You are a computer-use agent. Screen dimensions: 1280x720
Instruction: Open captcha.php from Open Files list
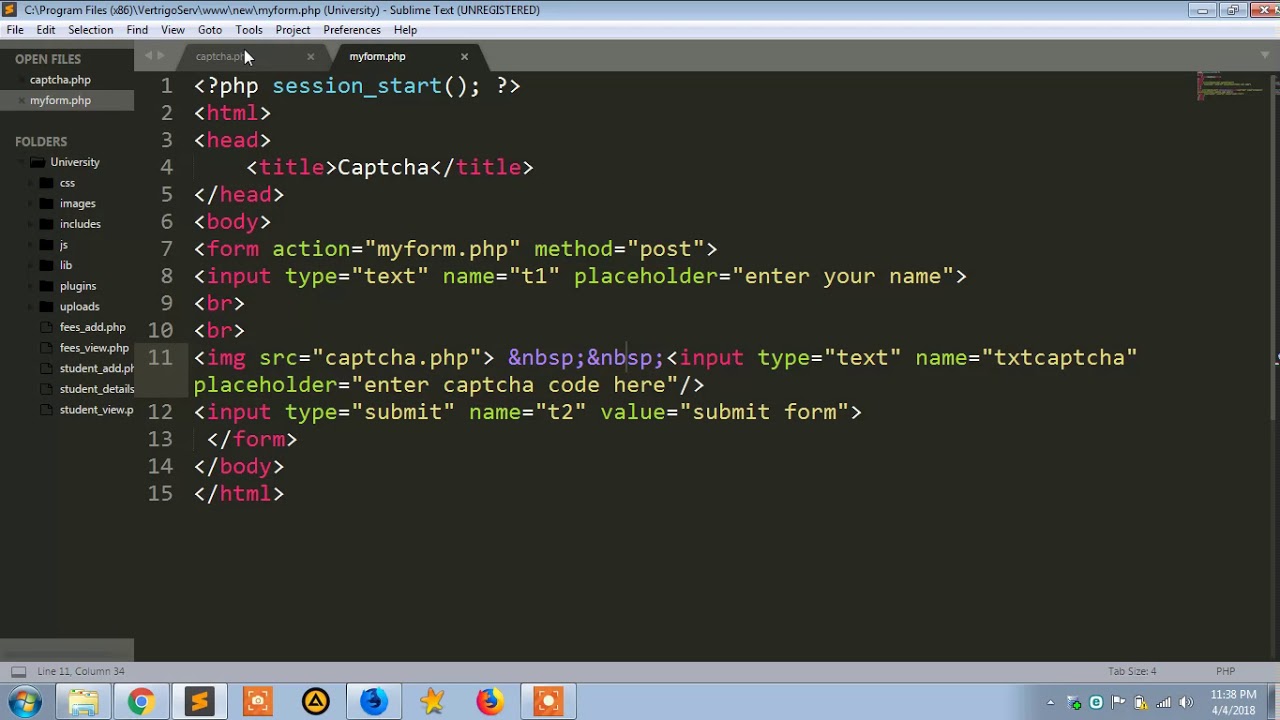click(60, 80)
